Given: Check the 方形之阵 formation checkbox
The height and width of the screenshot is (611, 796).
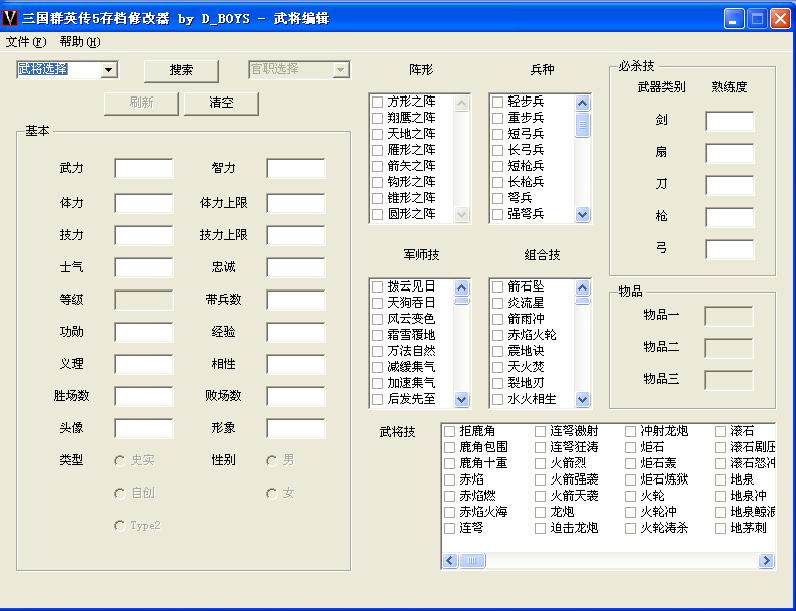Looking at the screenshot, I should (378, 102).
